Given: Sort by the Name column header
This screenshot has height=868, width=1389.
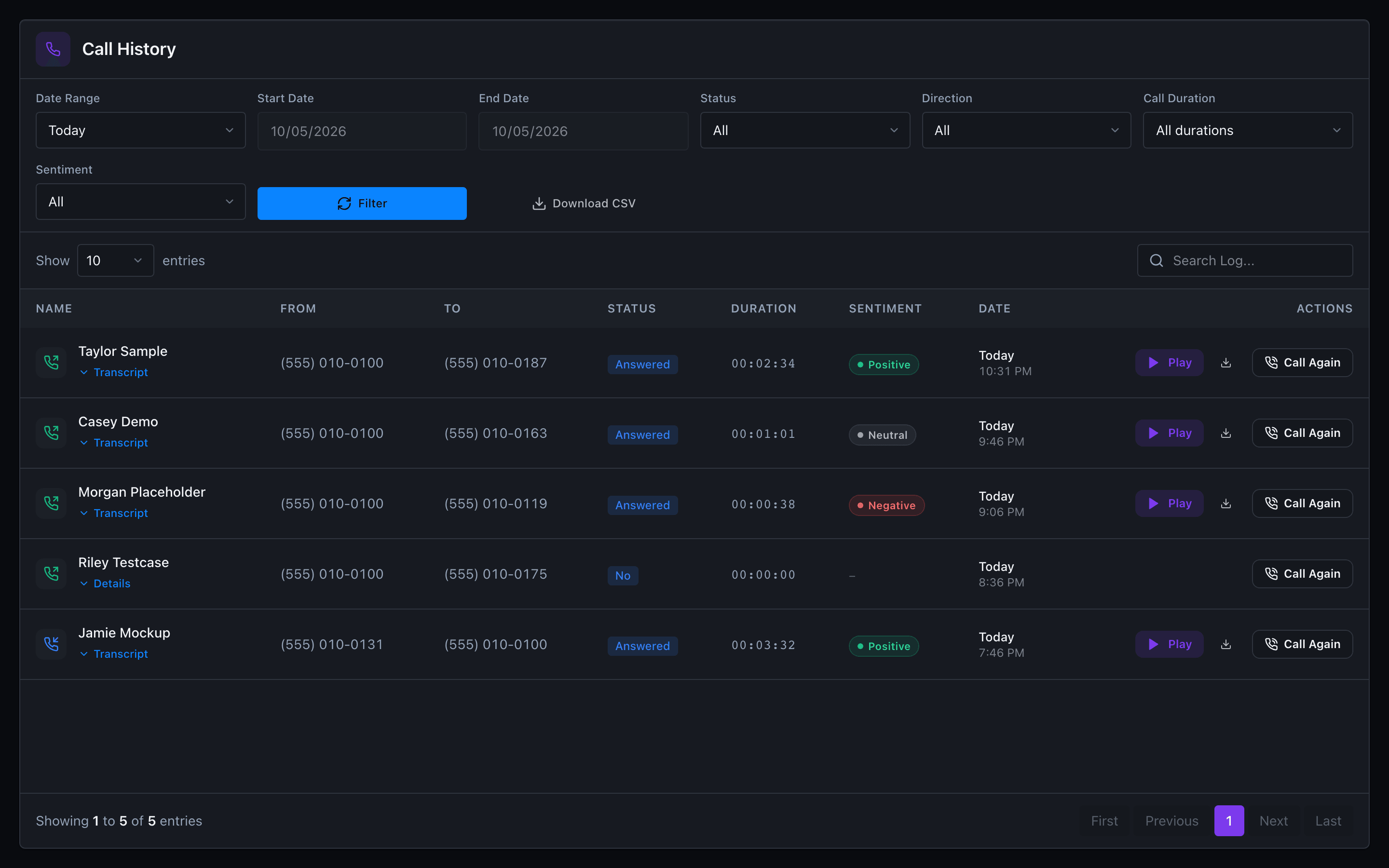Looking at the screenshot, I should click(x=54, y=309).
